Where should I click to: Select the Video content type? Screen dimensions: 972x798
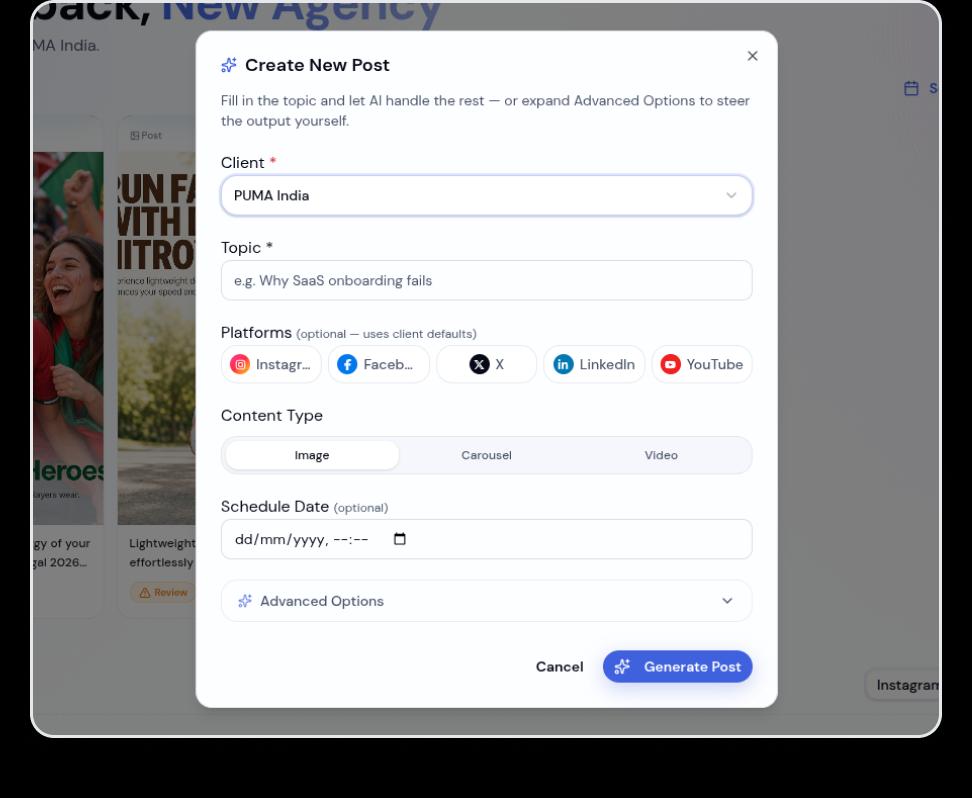(661, 455)
